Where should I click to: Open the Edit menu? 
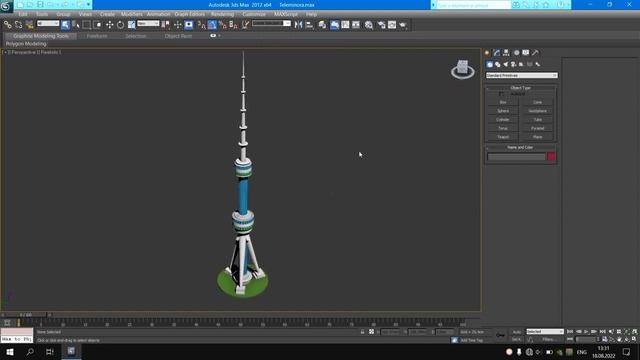pos(23,14)
